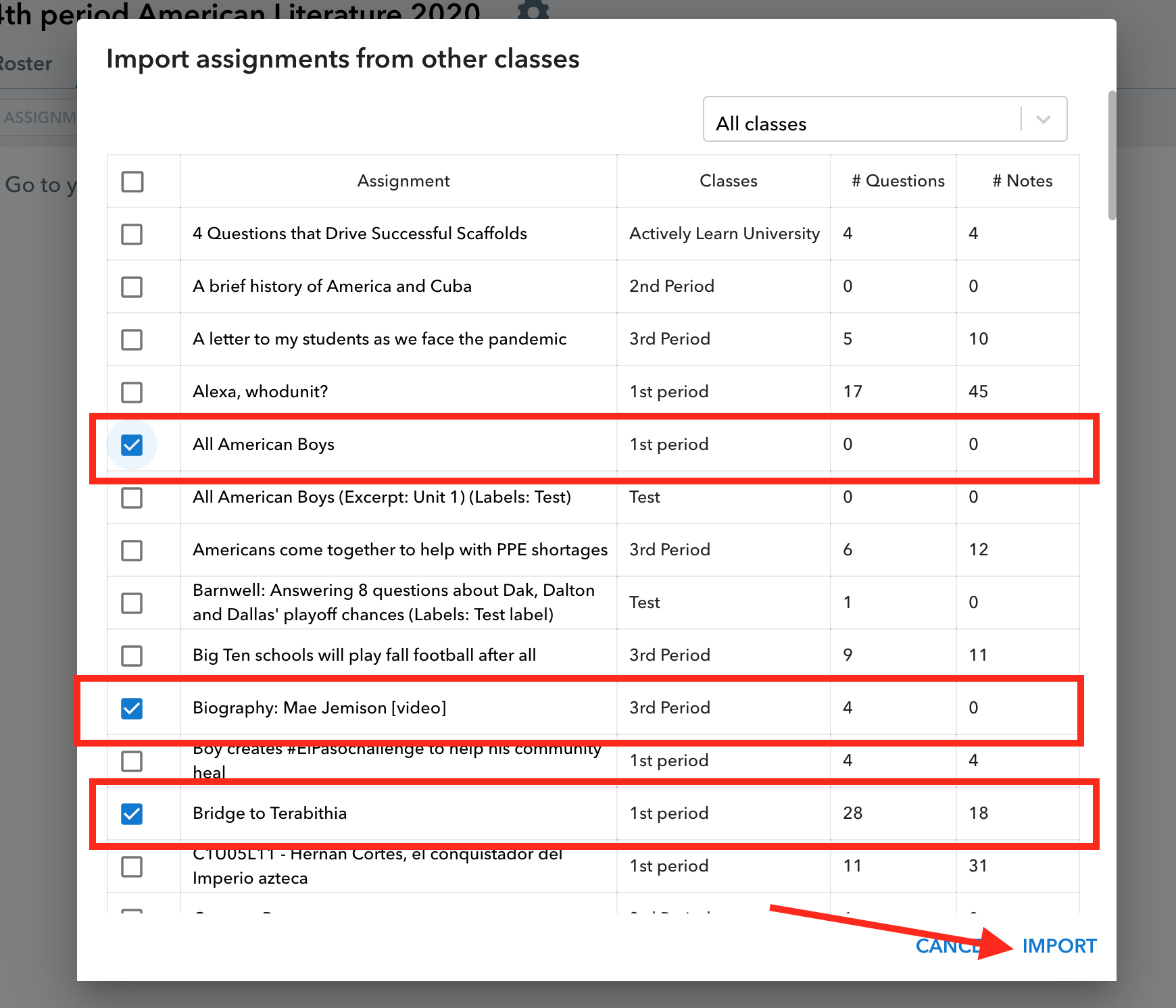Check 4 Questions that Drive Successful Scaffolds
Viewport: 1176px width, 1008px height.
click(x=132, y=234)
